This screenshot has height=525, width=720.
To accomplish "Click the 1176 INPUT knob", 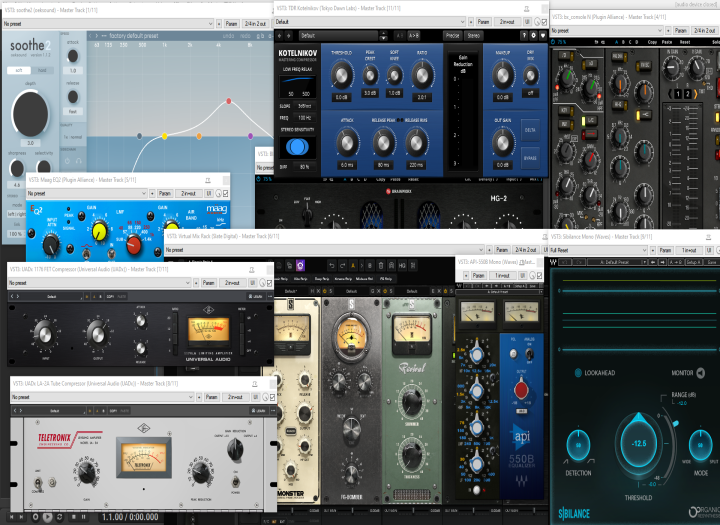I will tap(45, 334).
